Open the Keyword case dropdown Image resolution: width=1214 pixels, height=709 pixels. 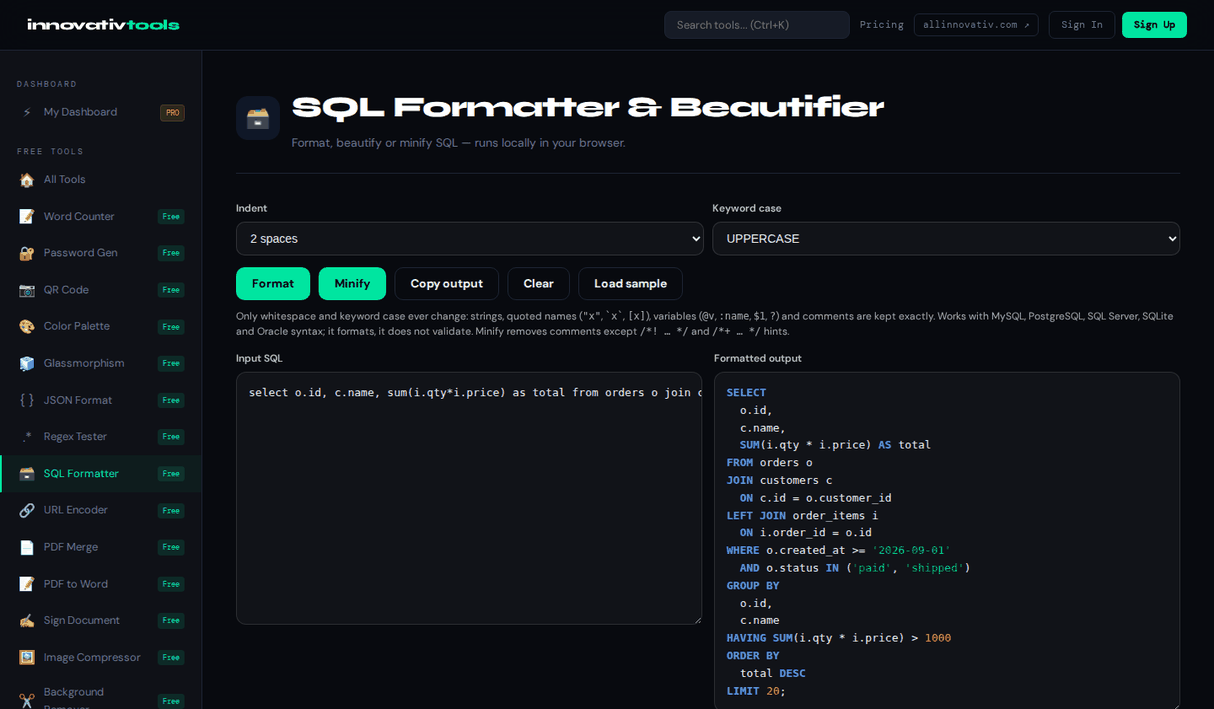pyautogui.click(x=946, y=238)
